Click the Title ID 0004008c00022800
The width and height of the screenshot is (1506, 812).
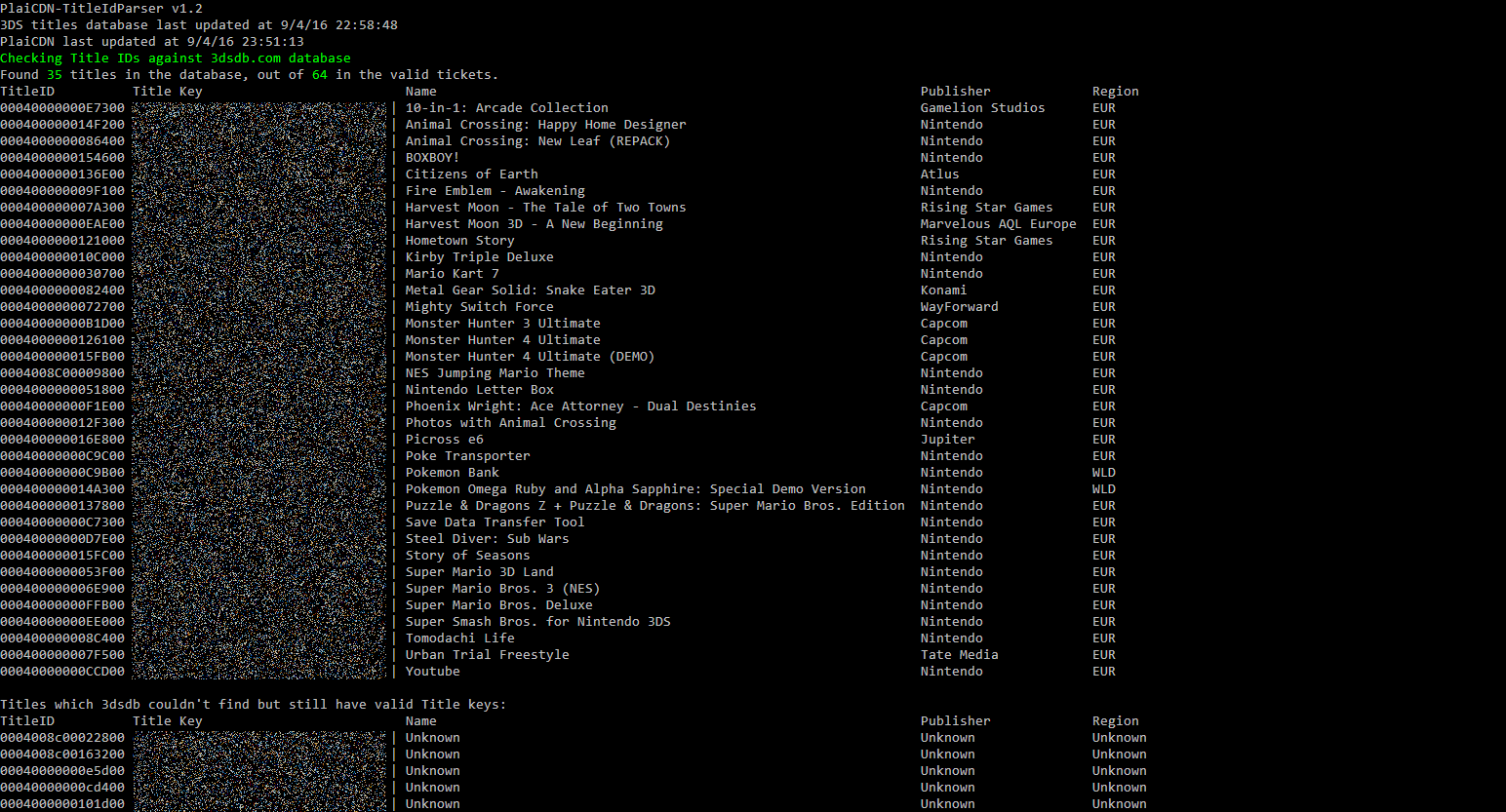[x=62, y=738]
